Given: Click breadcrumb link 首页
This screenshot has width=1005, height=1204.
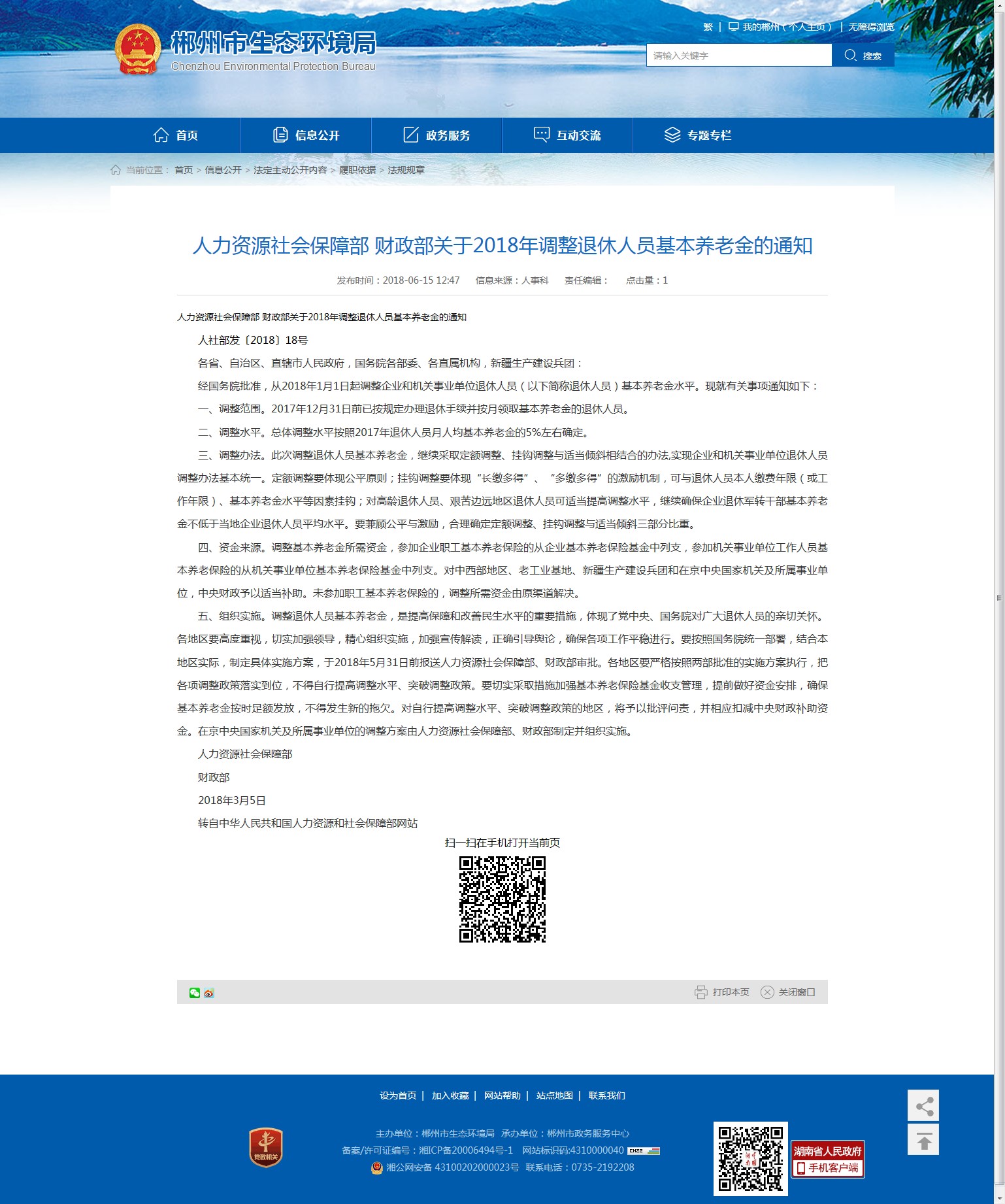Looking at the screenshot, I should (184, 170).
